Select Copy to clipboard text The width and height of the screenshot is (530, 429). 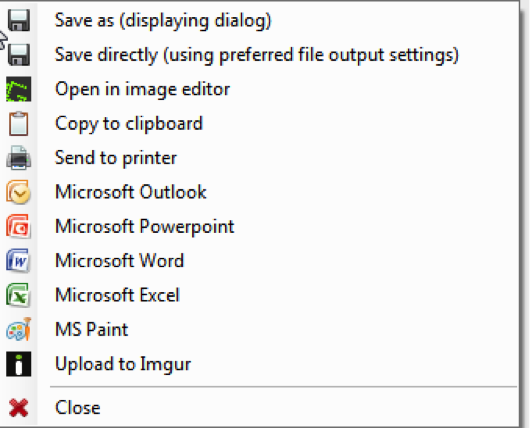tap(129, 124)
